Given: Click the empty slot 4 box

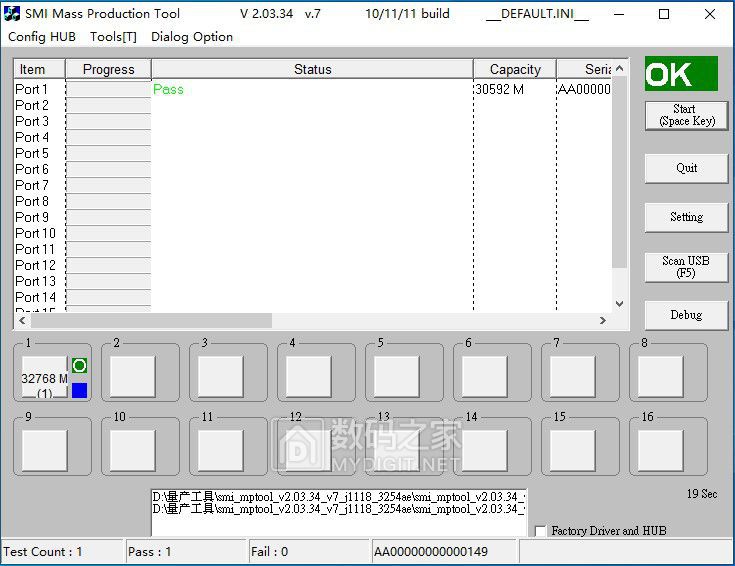Looking at the screenshot, I should click(x=308, y=377).
